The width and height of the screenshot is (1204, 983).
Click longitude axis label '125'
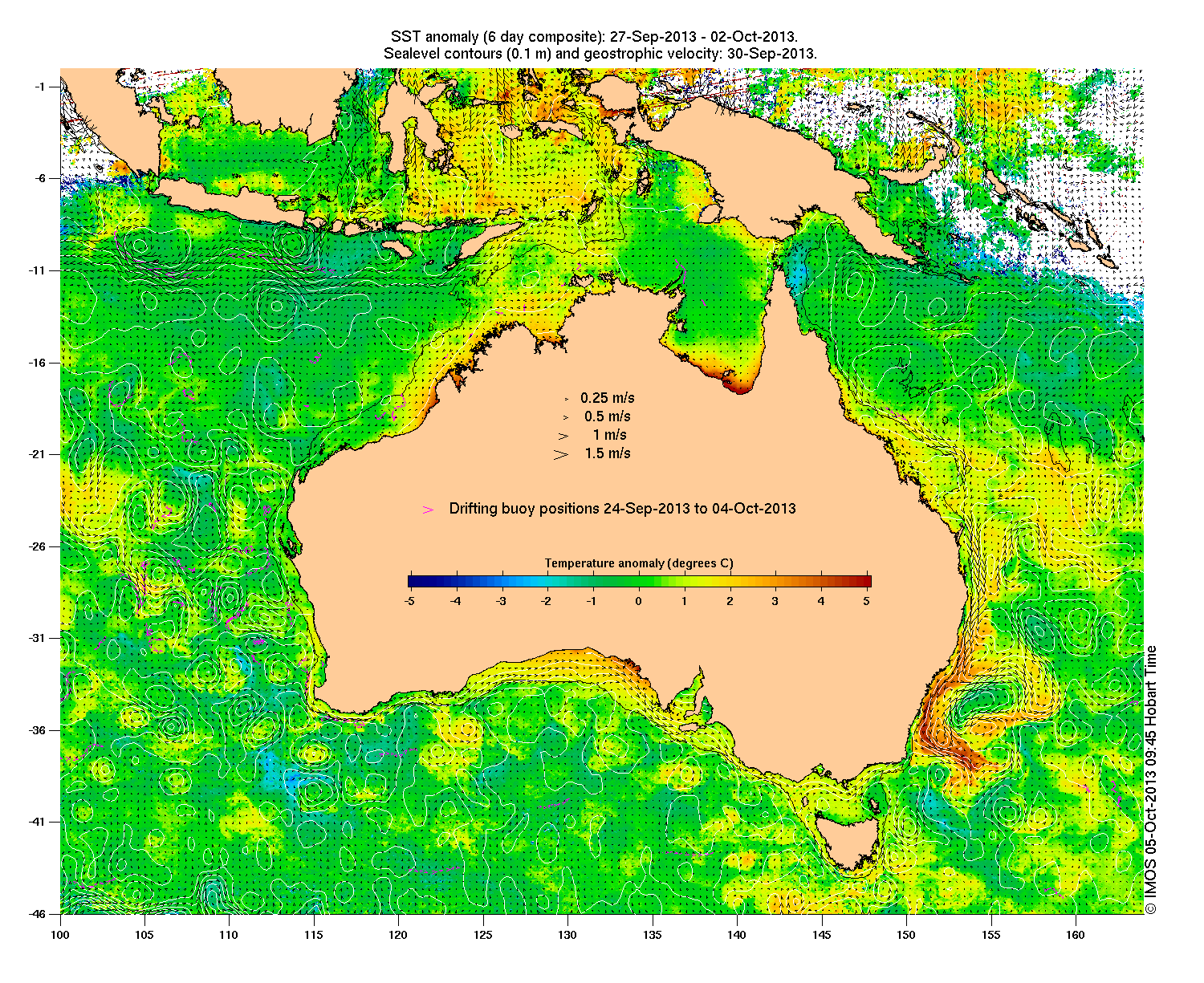tap(483, 935)
